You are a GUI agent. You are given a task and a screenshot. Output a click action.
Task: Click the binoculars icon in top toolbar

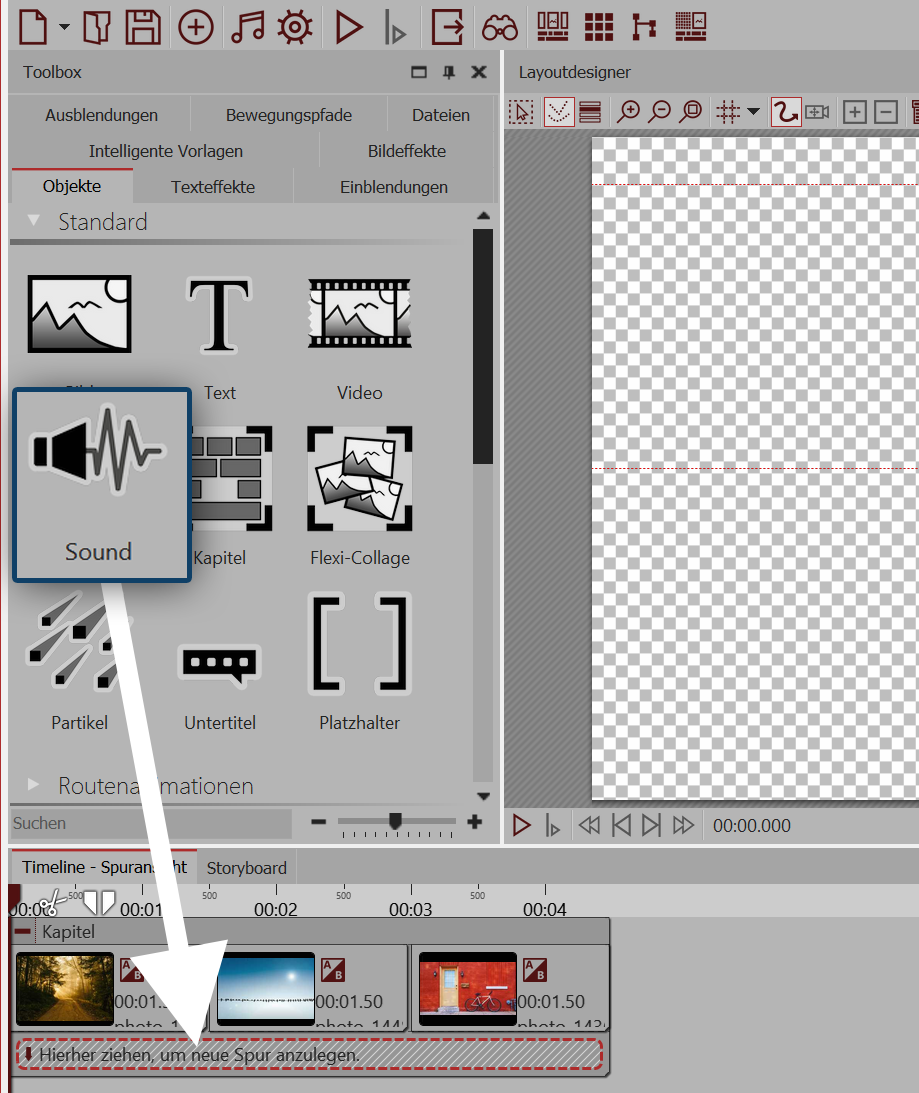(x=500, y=26)
